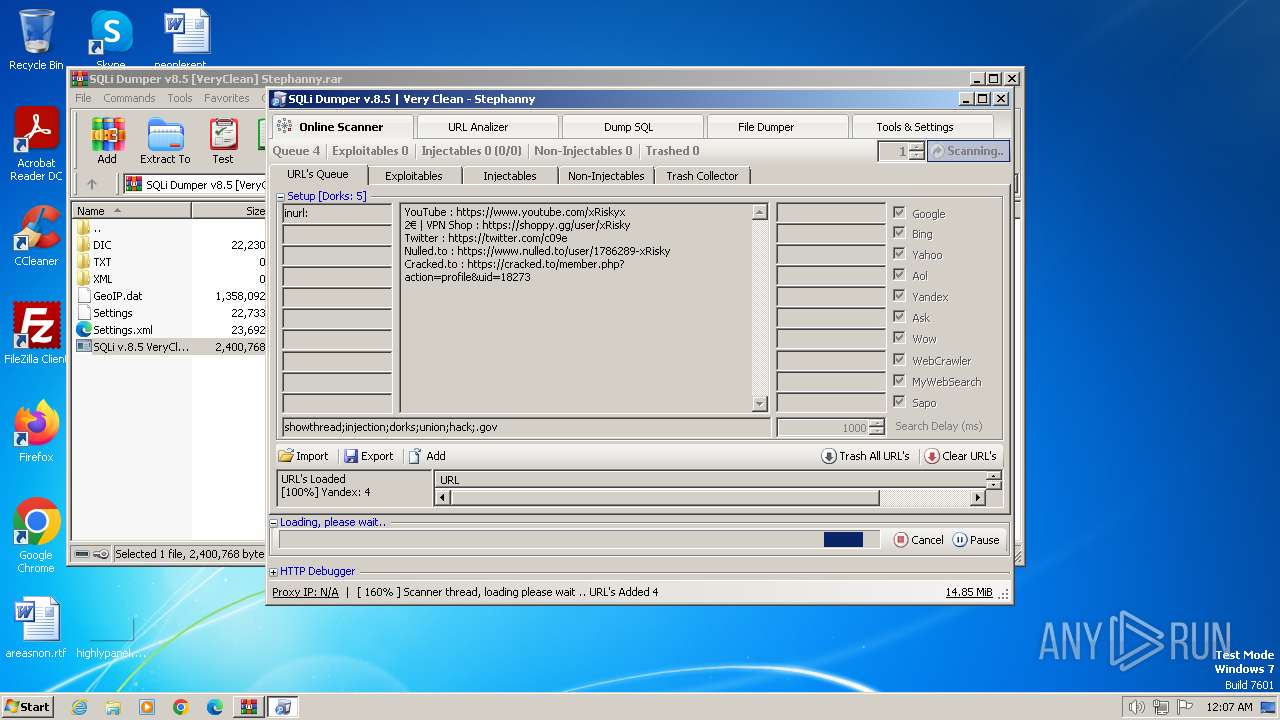This screenshot has width=1280, height=720.
Task: Collapse the Setup Dorks section
Action: [281, 197]
